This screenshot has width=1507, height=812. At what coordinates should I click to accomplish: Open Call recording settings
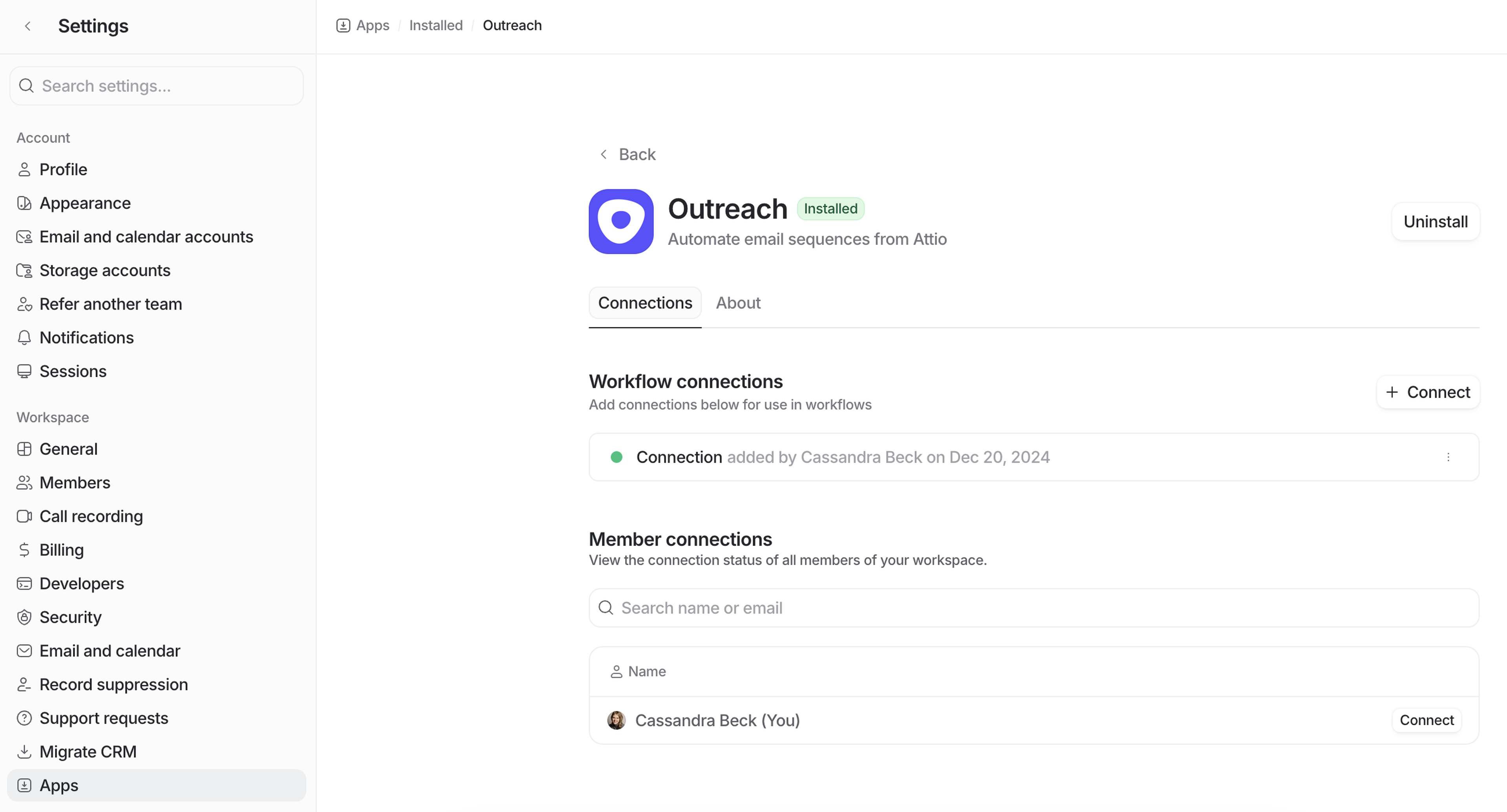point(91,516)
